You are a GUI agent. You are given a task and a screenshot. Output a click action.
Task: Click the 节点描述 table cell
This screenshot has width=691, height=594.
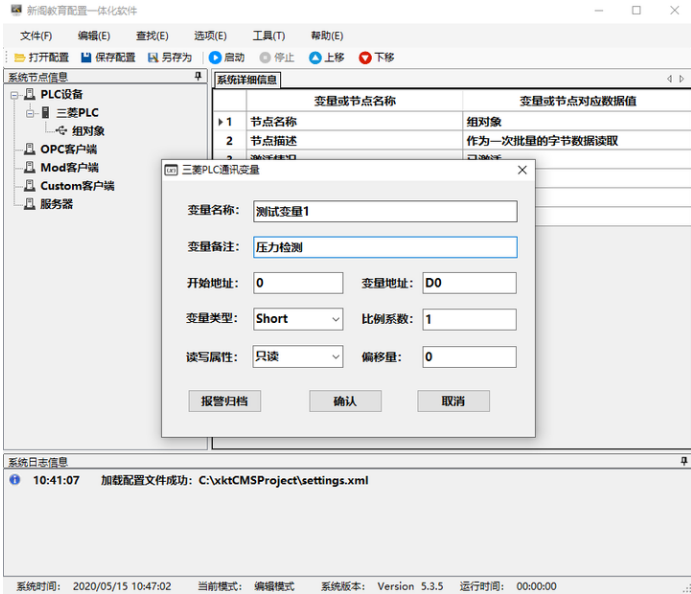tap(354, 141)
